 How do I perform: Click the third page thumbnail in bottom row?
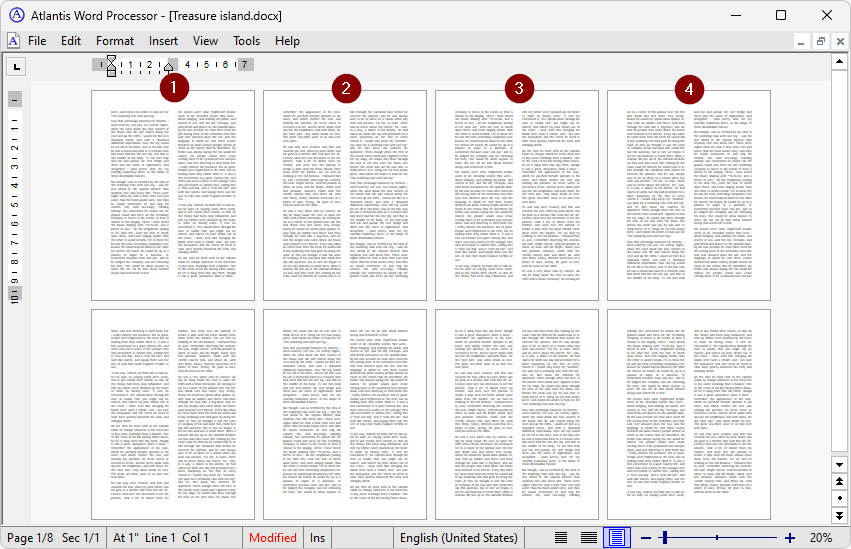[x=517, y=414]
